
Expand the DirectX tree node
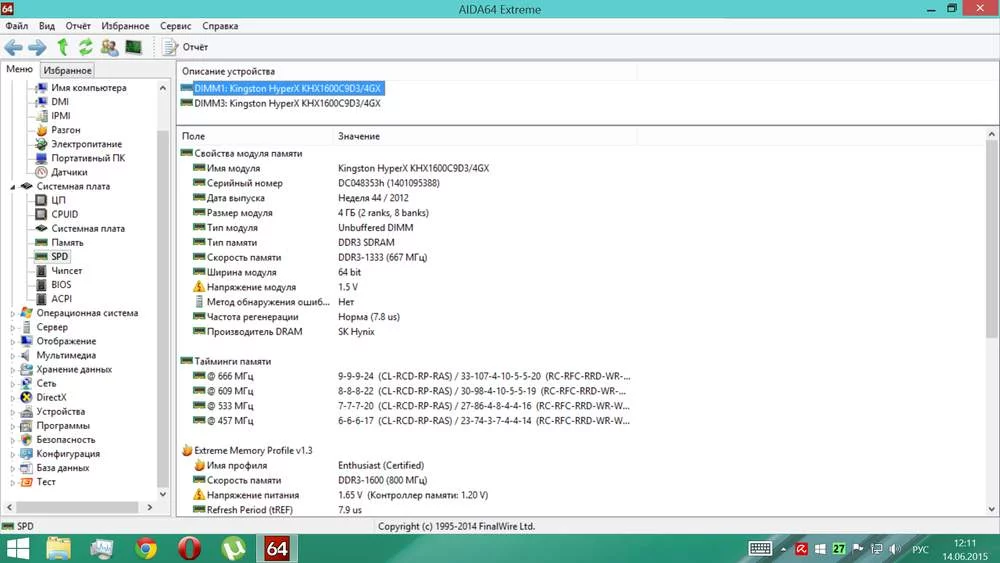pos(12,398)
